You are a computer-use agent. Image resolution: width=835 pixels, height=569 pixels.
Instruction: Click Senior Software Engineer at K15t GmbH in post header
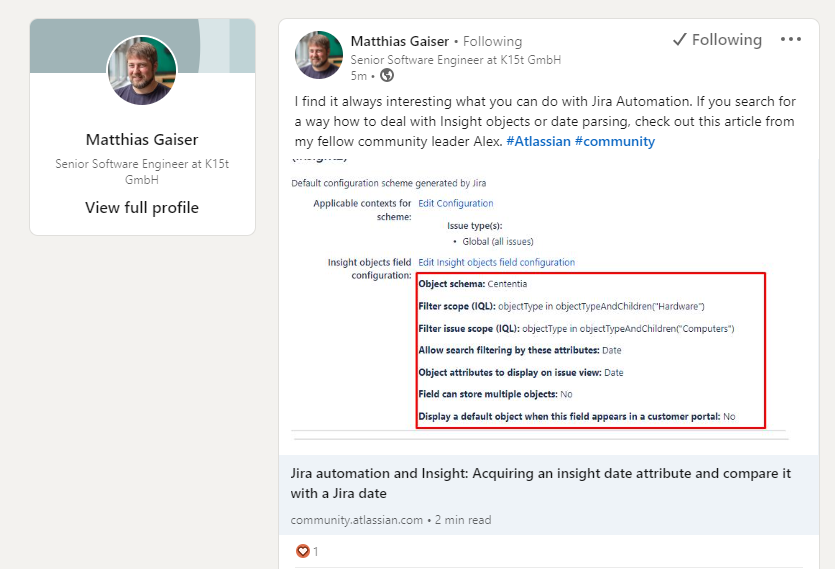(x=456, y=60)
